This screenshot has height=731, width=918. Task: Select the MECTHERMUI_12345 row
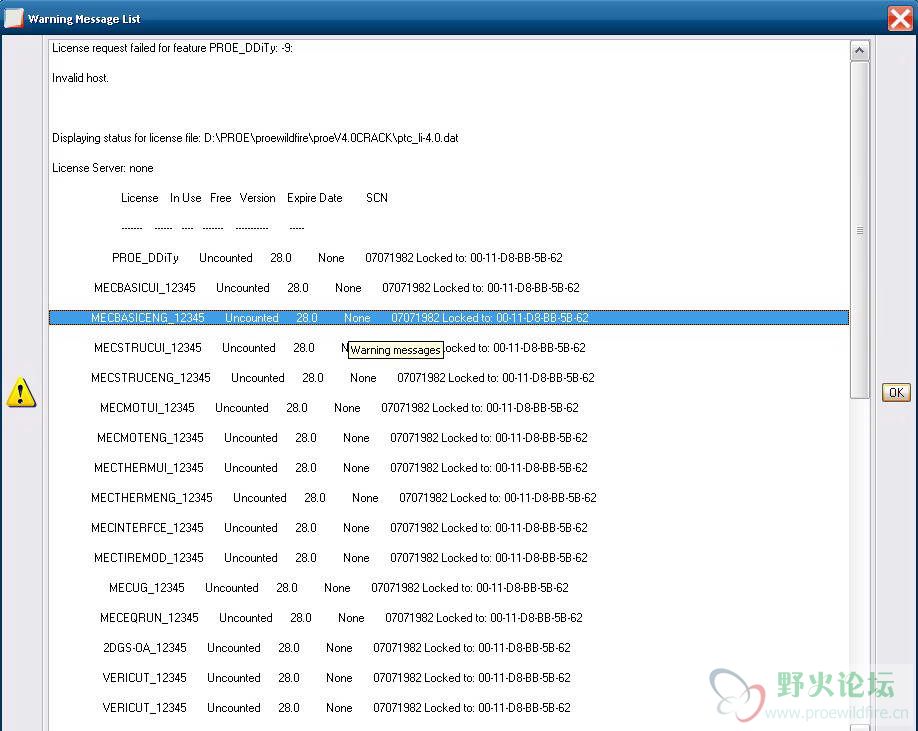point(449,468)
